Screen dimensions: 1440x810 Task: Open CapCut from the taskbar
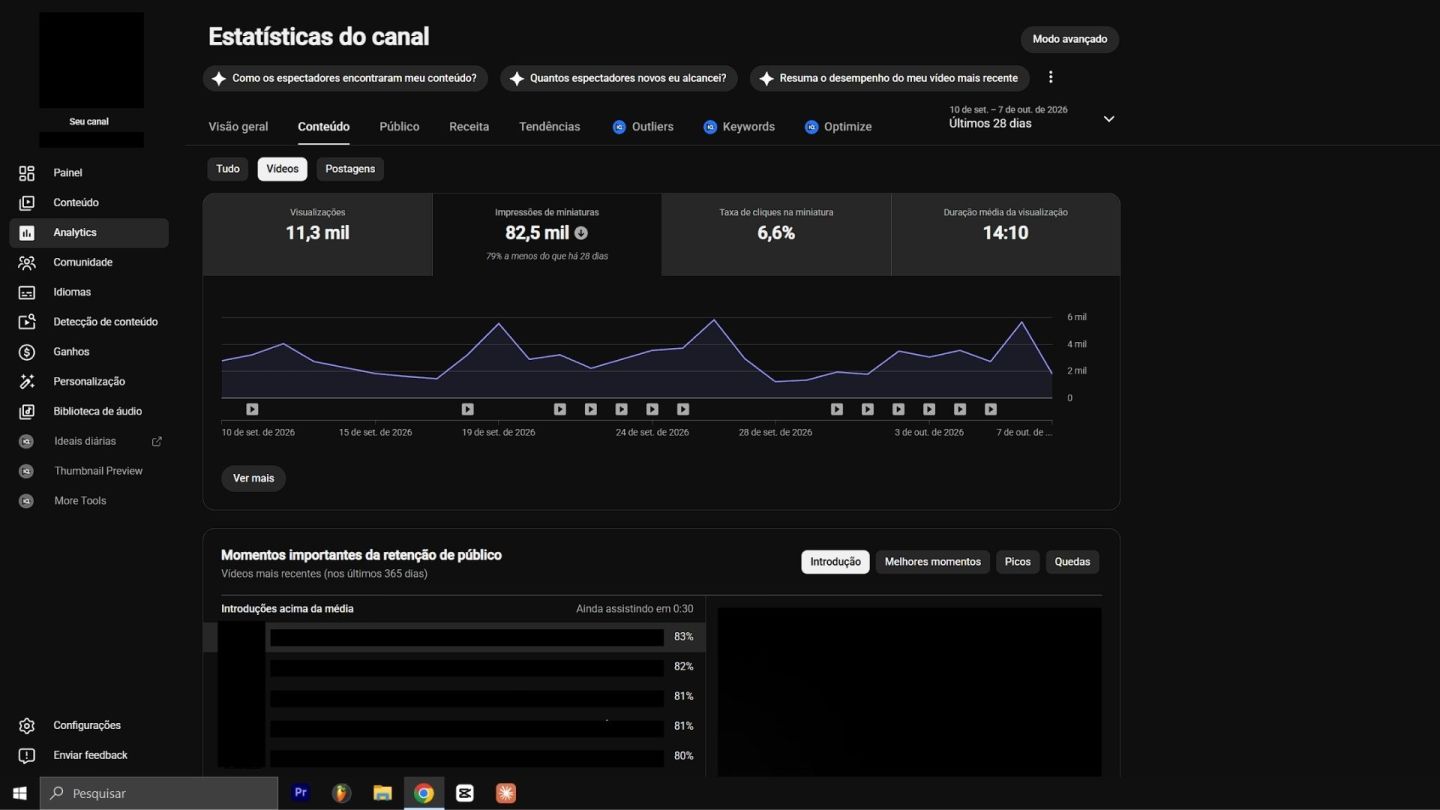(464, 793)
